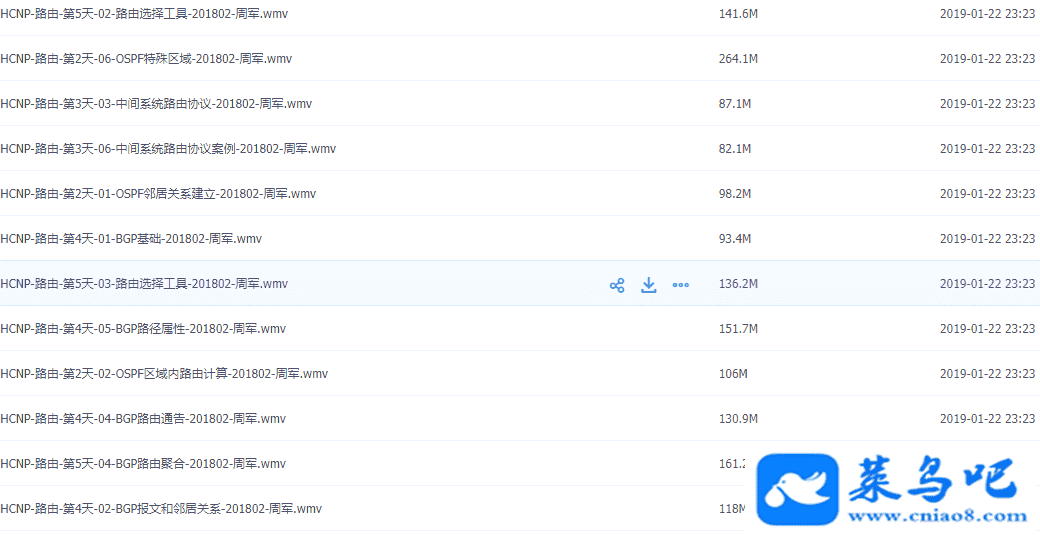Viewport: 1040px width, 537px height.
Task: Click the 93.4M file size
Action: point(735,239)
